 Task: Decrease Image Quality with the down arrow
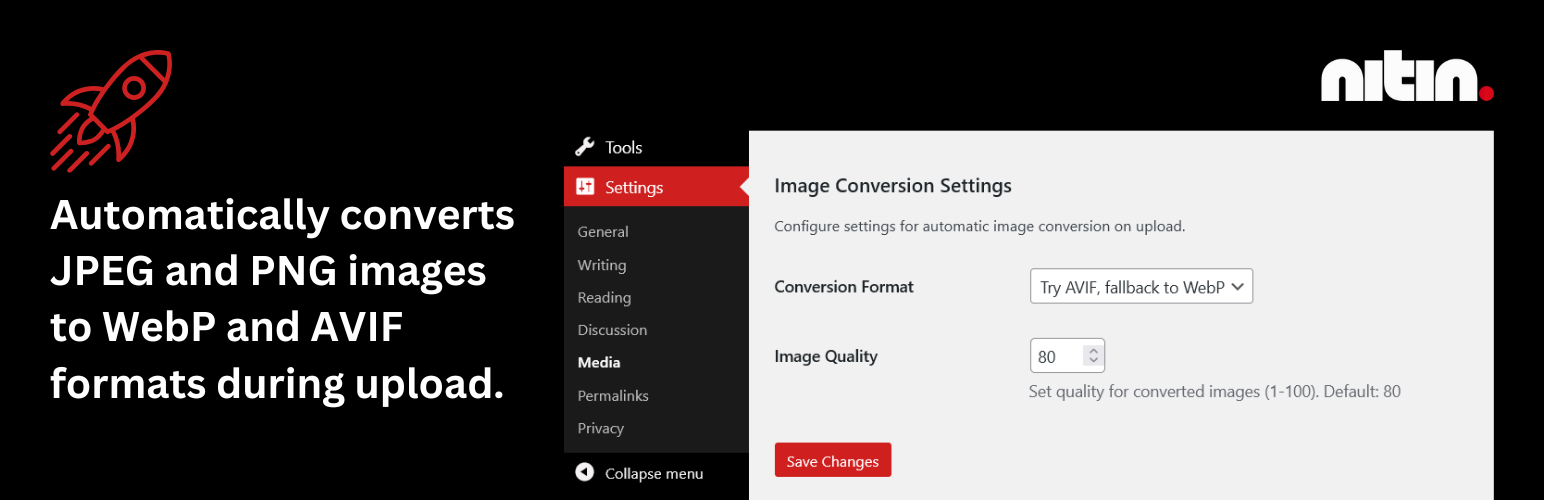(x=1093, y=362)
